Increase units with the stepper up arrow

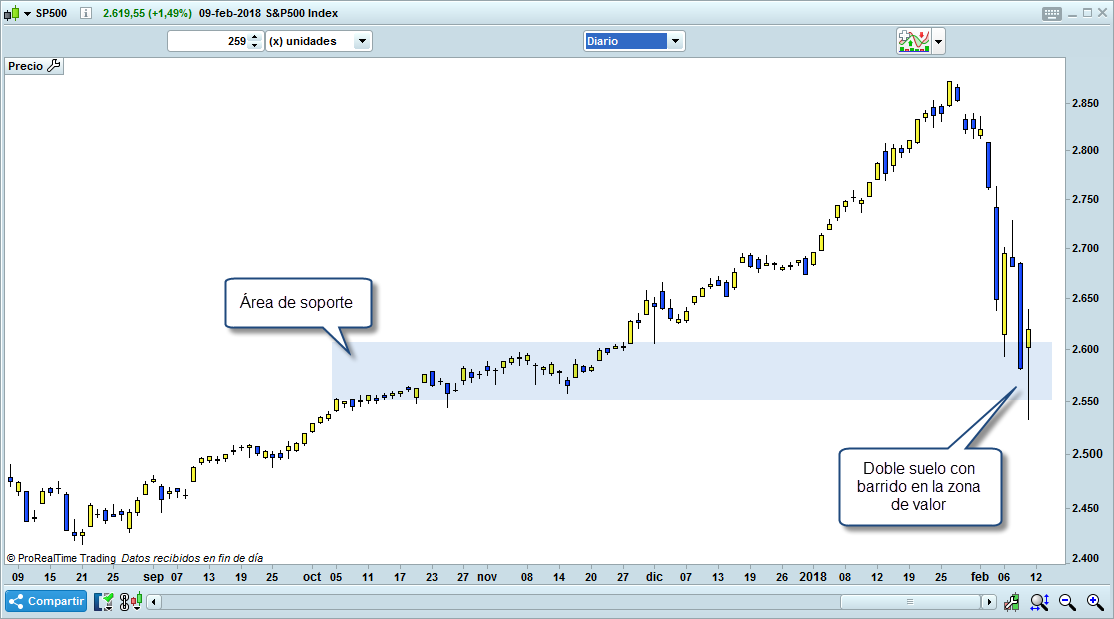[255, 37]
